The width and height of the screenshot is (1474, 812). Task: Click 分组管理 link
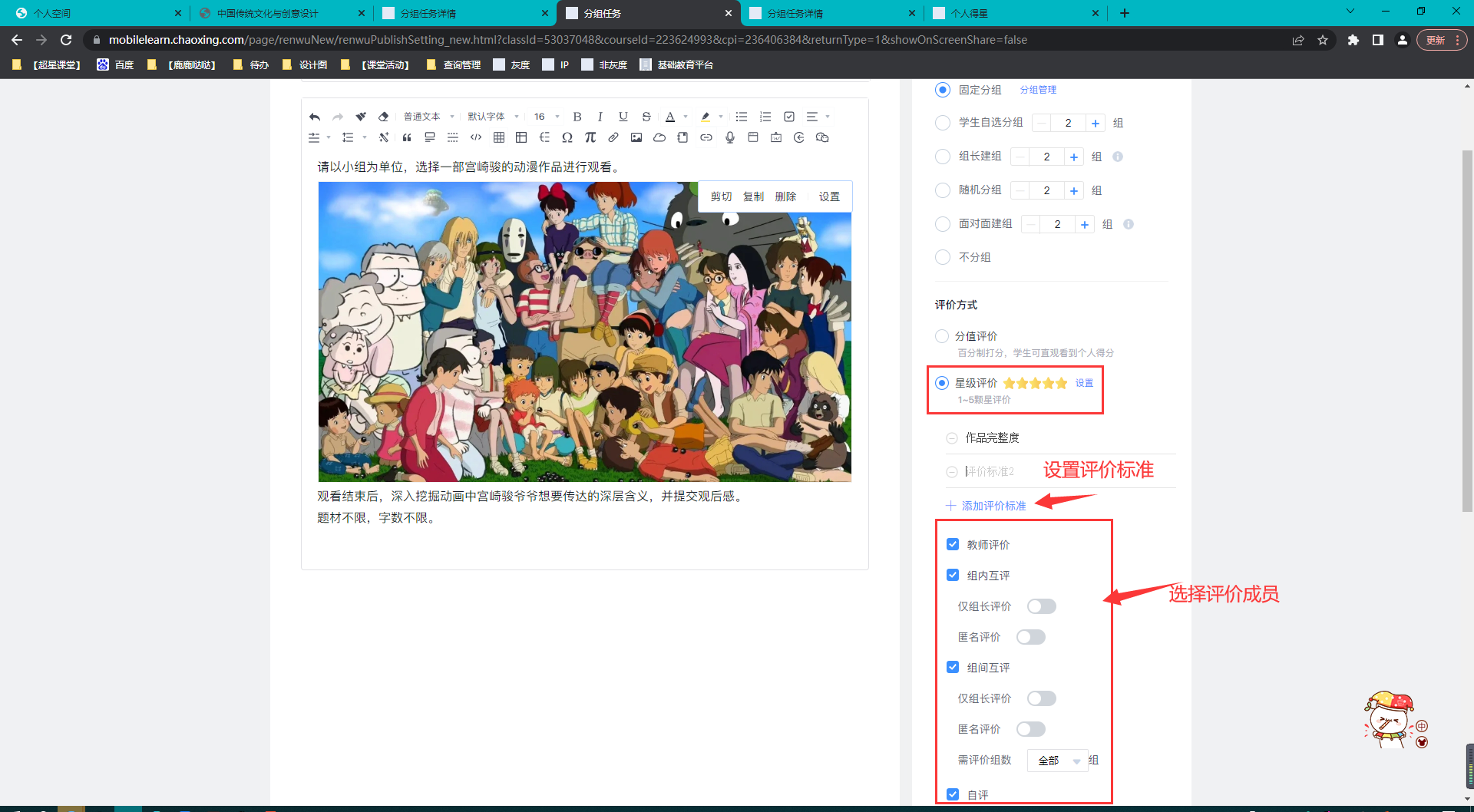(x=1038, y=90)
